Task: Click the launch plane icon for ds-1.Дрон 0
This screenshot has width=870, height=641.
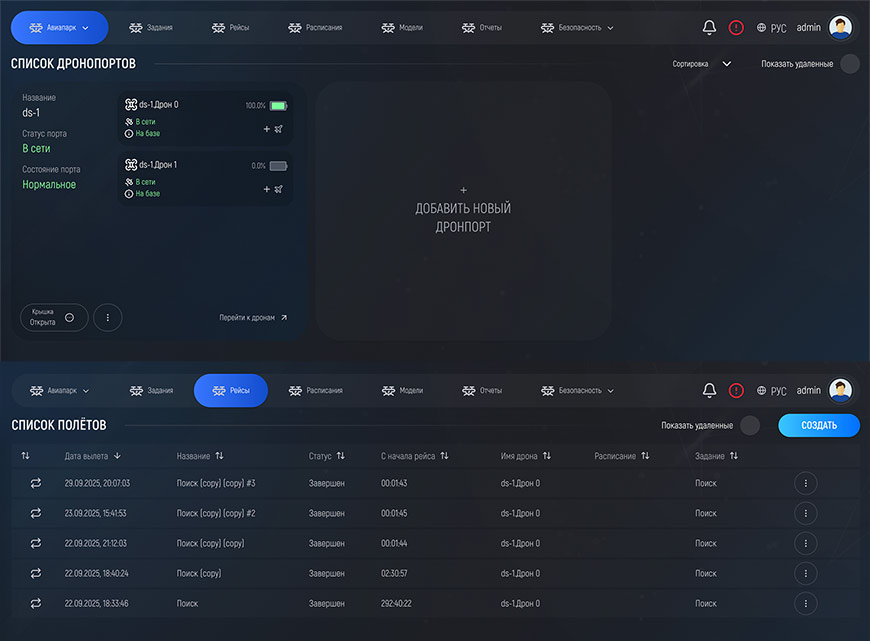Action: point(279,129)
